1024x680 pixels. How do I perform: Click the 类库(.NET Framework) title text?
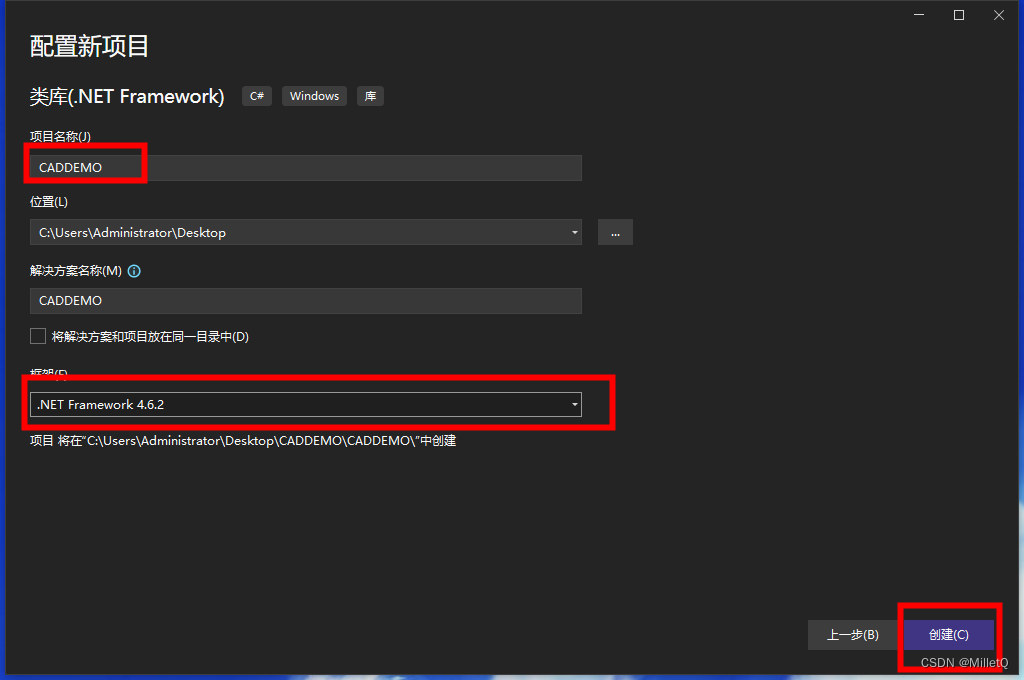[127, 97]
